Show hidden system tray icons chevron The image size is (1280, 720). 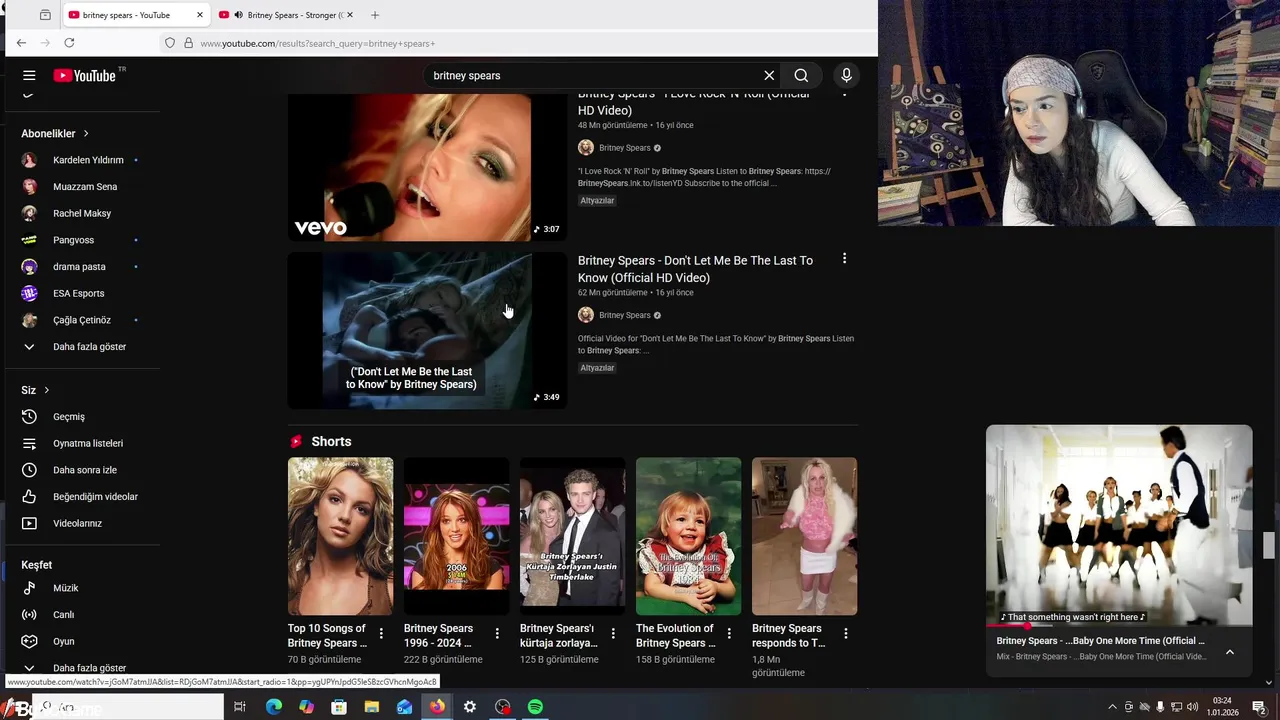click(1112, 707)
